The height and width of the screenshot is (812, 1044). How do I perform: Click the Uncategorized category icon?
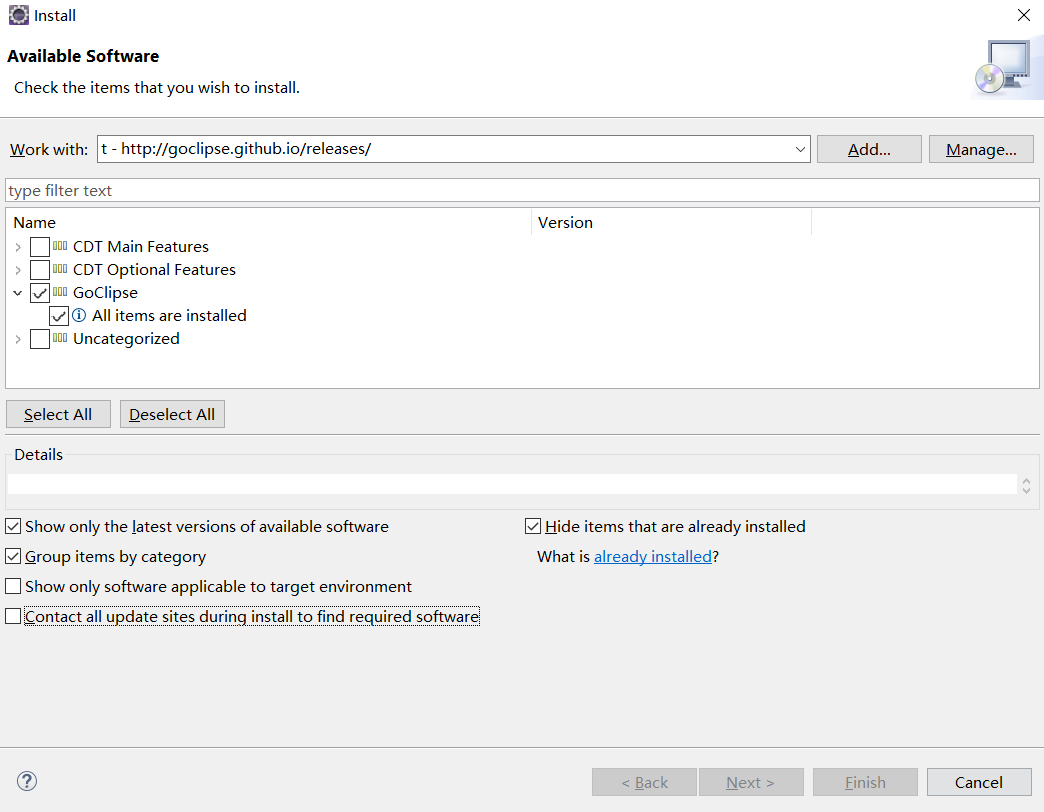pyautogui.click(x=60, y=338)
